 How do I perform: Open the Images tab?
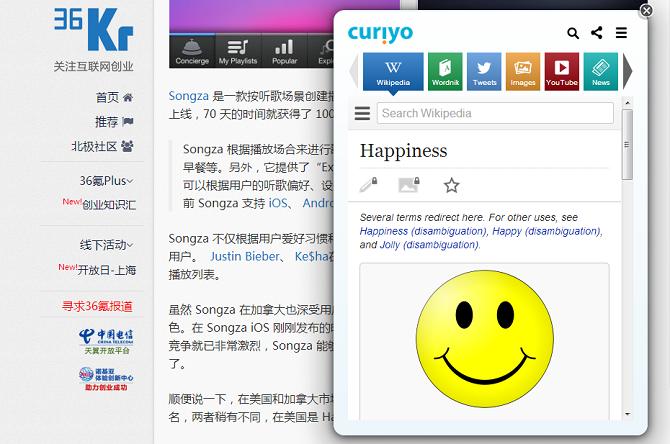(523, 71)
